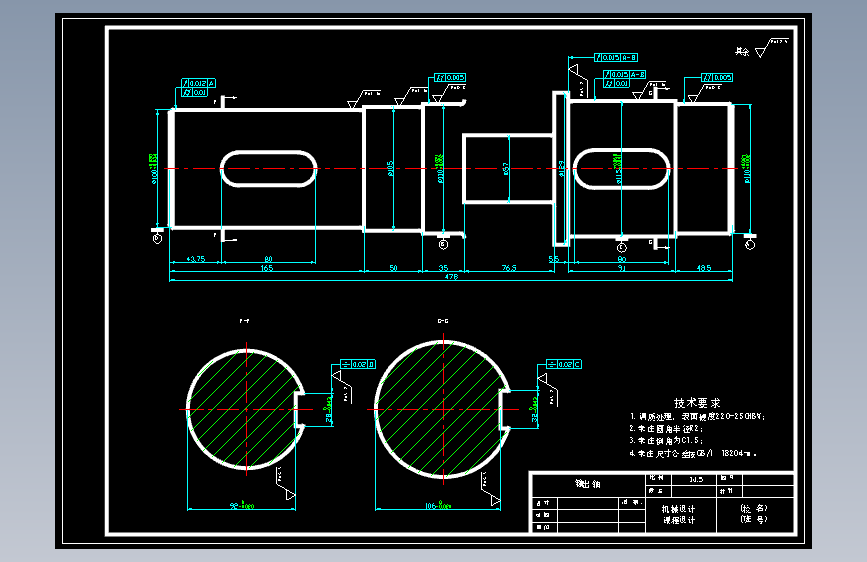This screenshot has width=867, height=562.
Task: Click the G-G section view label
Action: click(443, 321)
